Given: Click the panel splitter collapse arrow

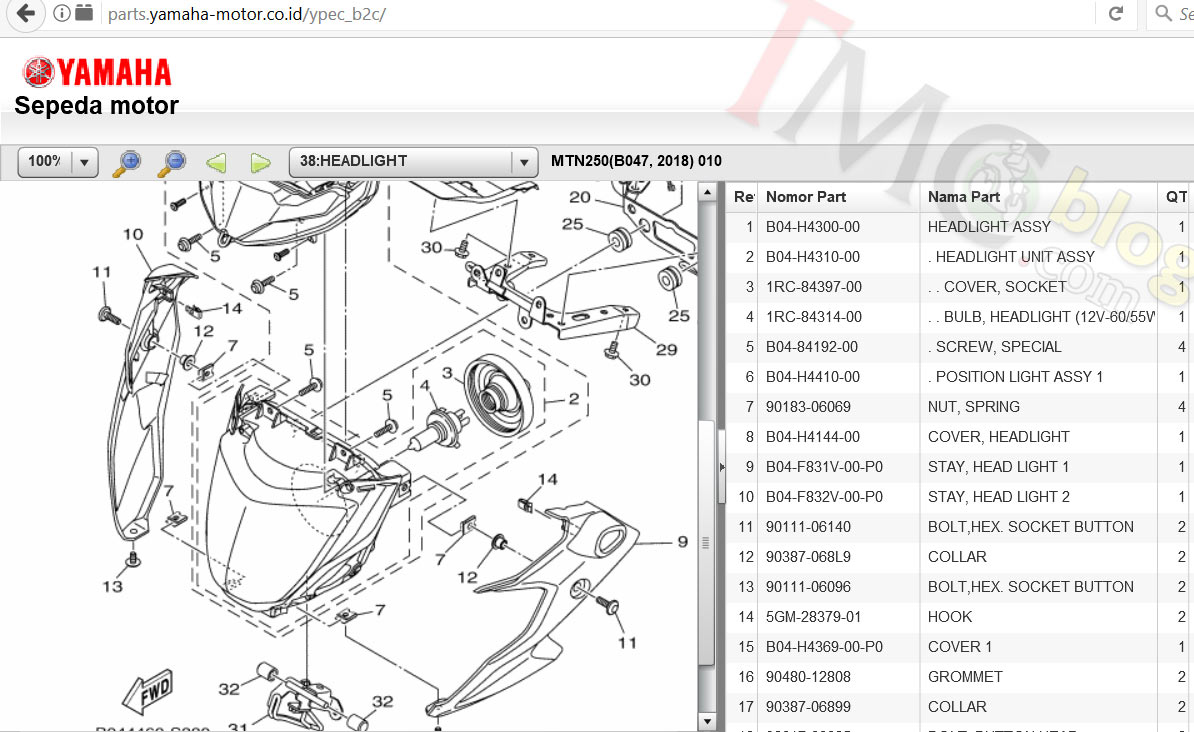Looking at the screenshot, I should [722, 467].
